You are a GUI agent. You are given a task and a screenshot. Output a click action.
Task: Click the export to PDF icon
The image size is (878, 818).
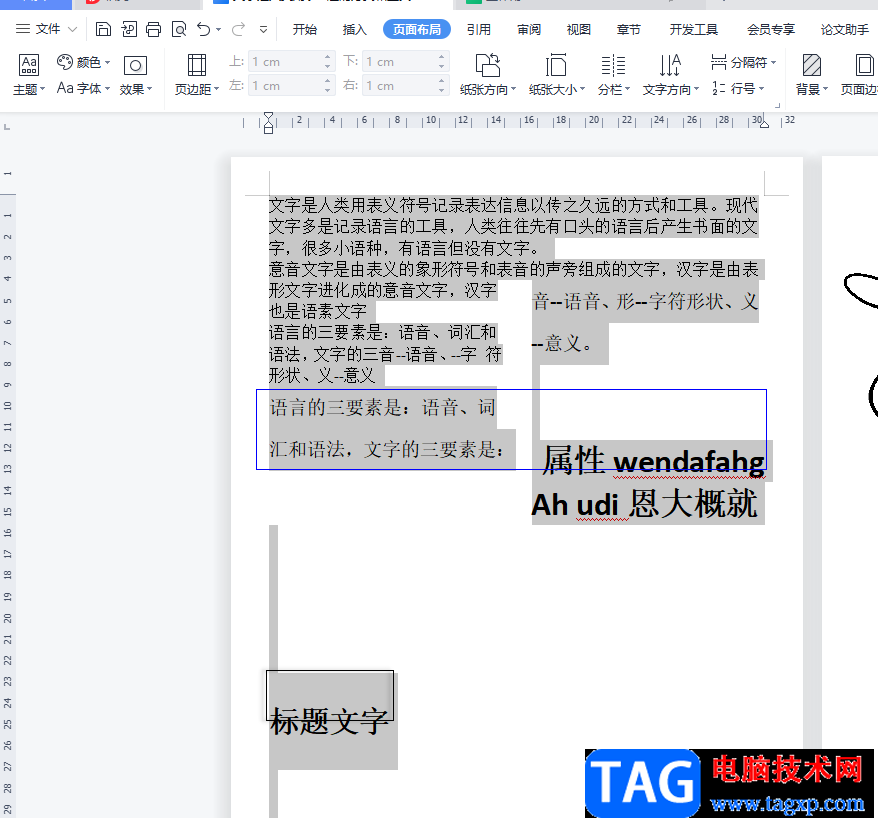pyautogui.click(x=129, y=29)
